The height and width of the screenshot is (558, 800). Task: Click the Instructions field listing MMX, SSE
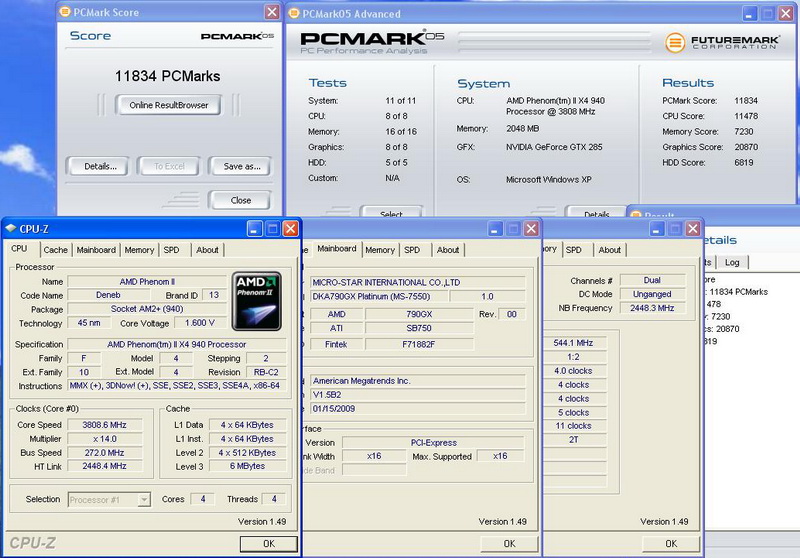pyautogui.click(x=177, y=386)
